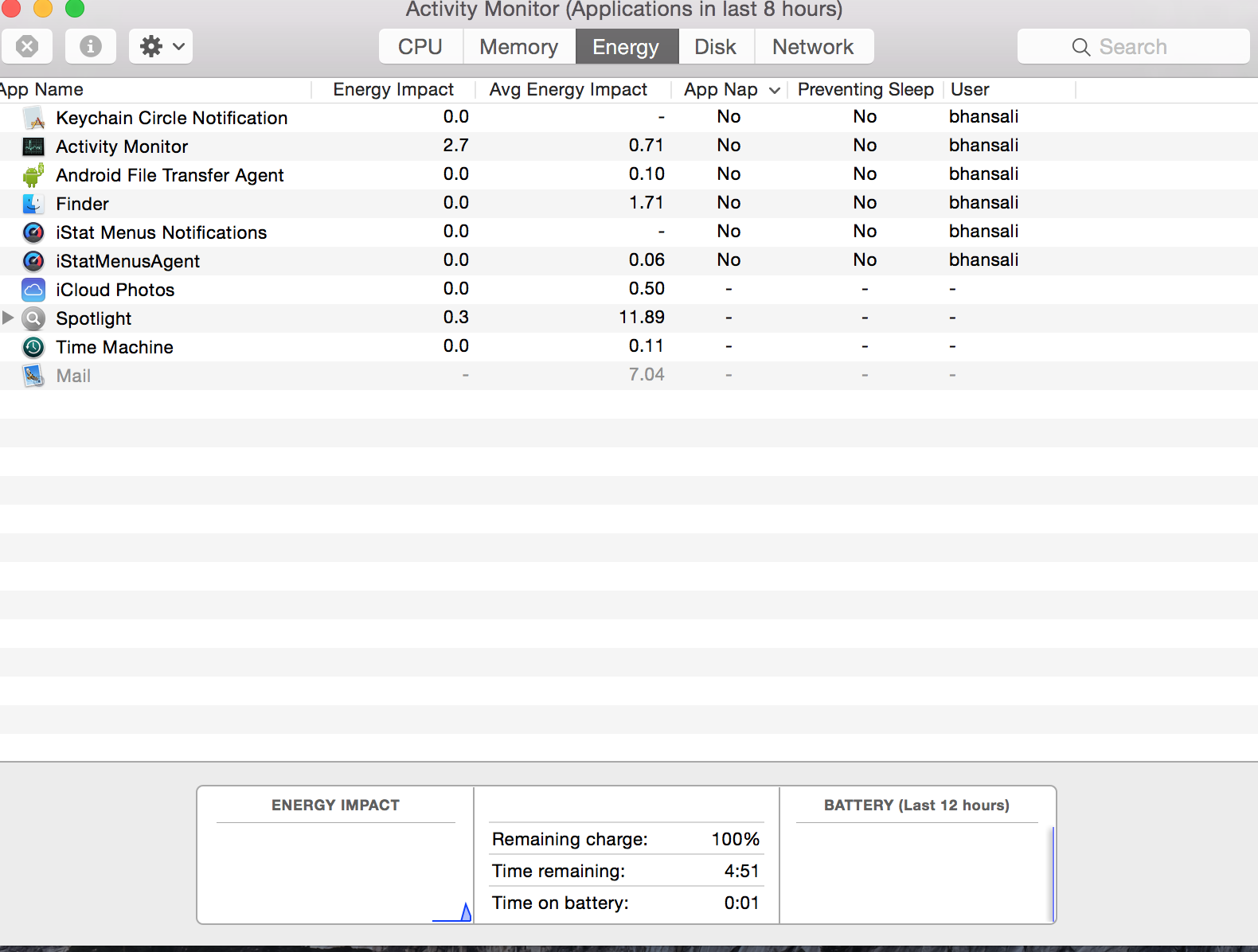Open the process Inspect info icon
The height and width of the screenshot is (952, 1258).
coord(91,46)
